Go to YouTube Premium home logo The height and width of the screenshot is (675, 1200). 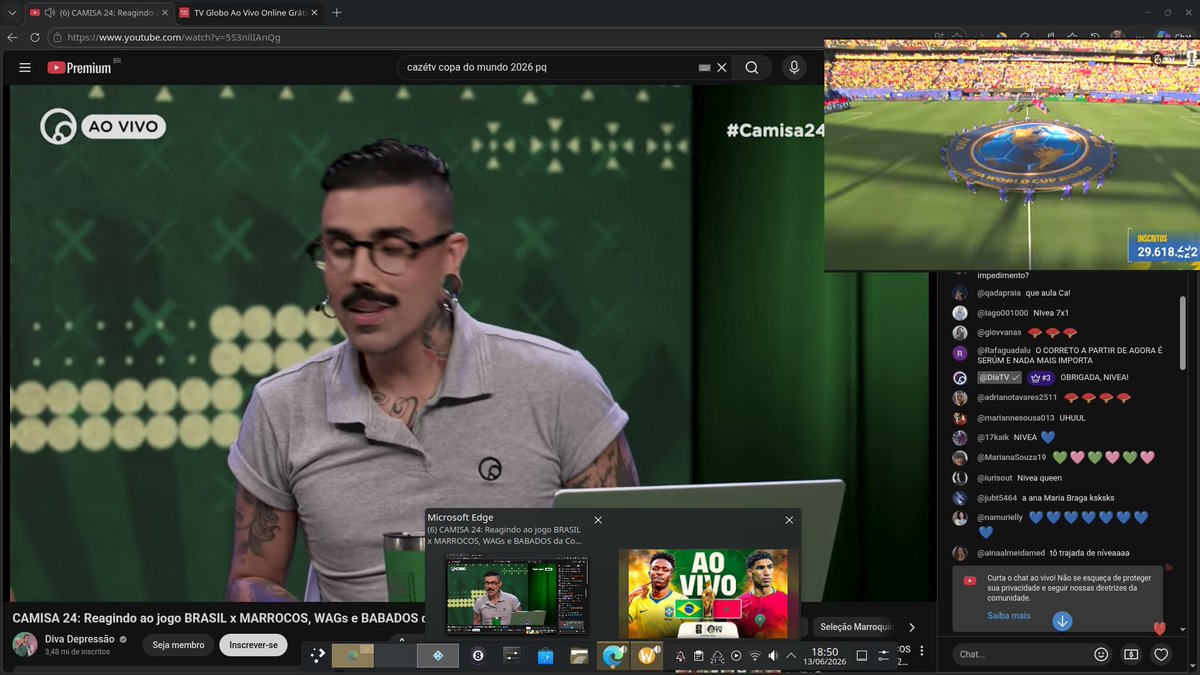coord(79,67)
